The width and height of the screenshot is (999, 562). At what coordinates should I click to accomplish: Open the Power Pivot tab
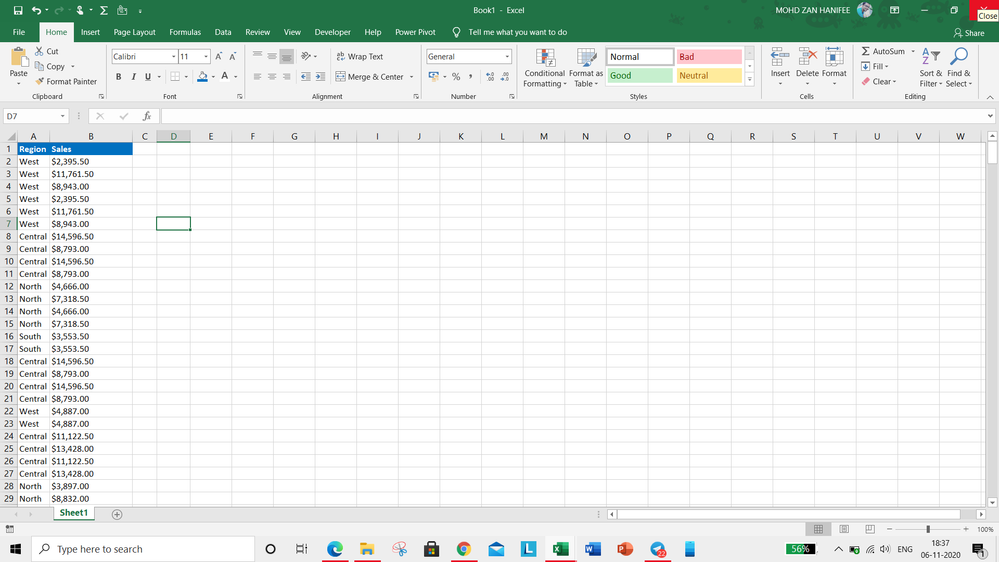click(x=415, y=32)
